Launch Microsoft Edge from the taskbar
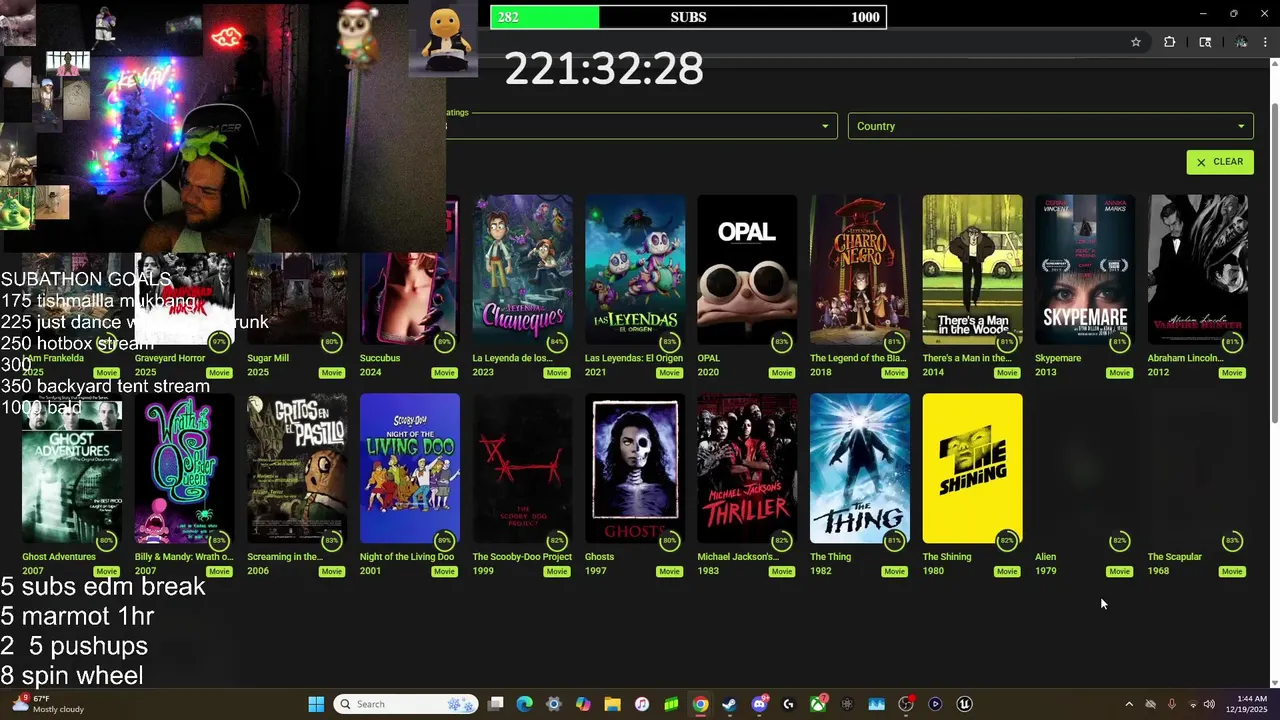Screen dimensions: 1280x720 click(x=524, y=704)
